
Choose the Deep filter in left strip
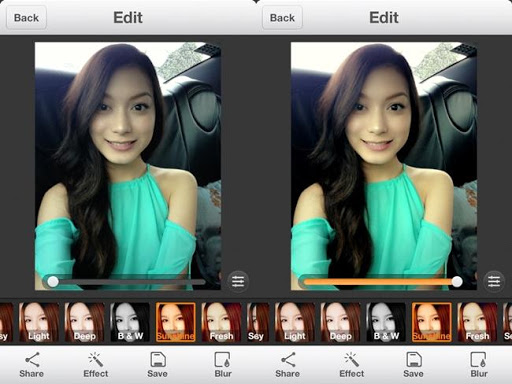tap(85, 322)
